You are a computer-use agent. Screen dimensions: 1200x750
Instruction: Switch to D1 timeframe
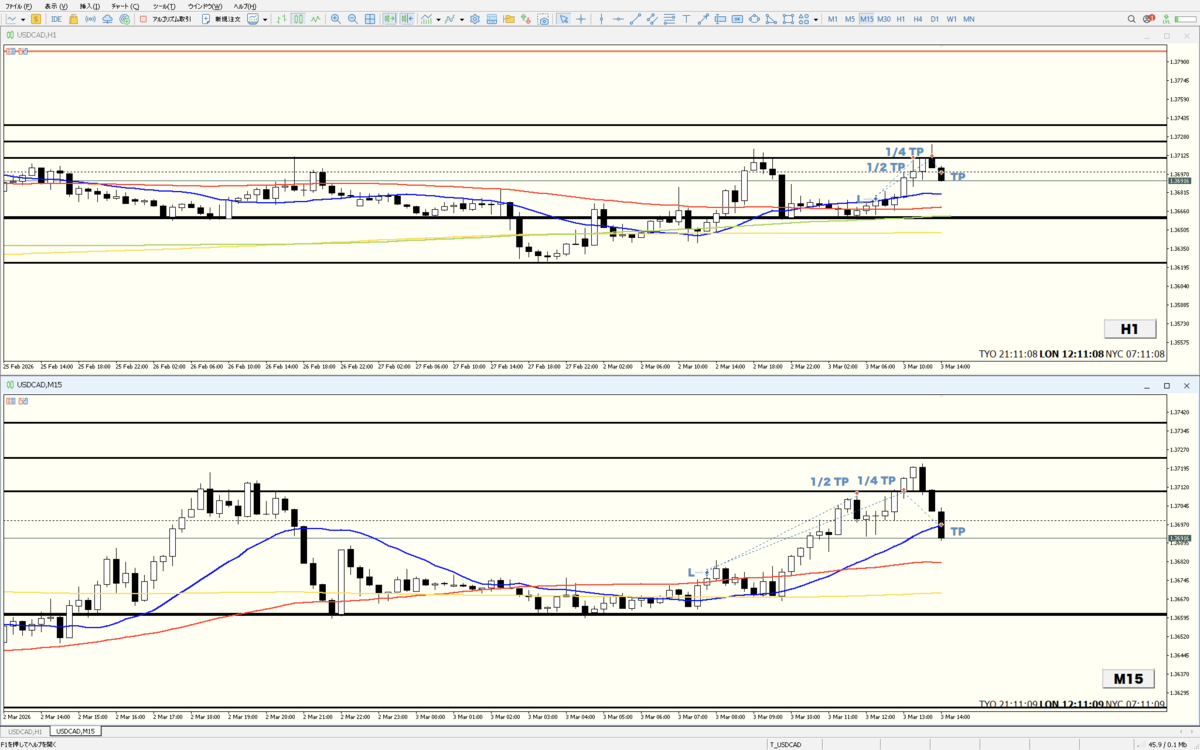tap(935, 19)
